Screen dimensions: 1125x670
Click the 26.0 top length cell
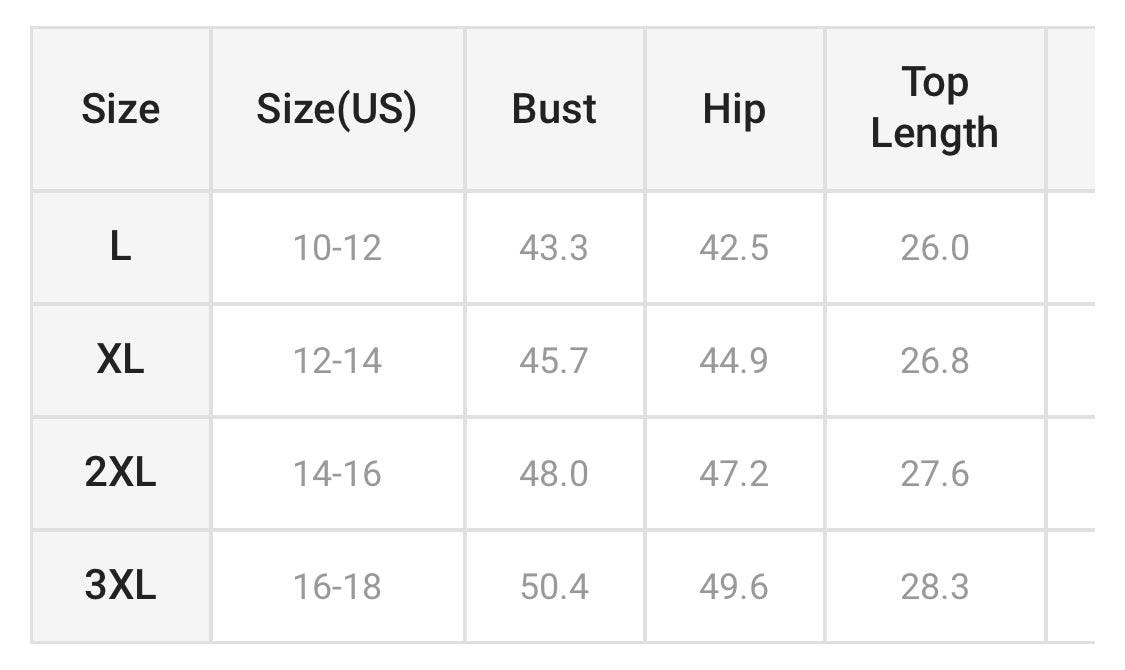(x=934, y=247)
